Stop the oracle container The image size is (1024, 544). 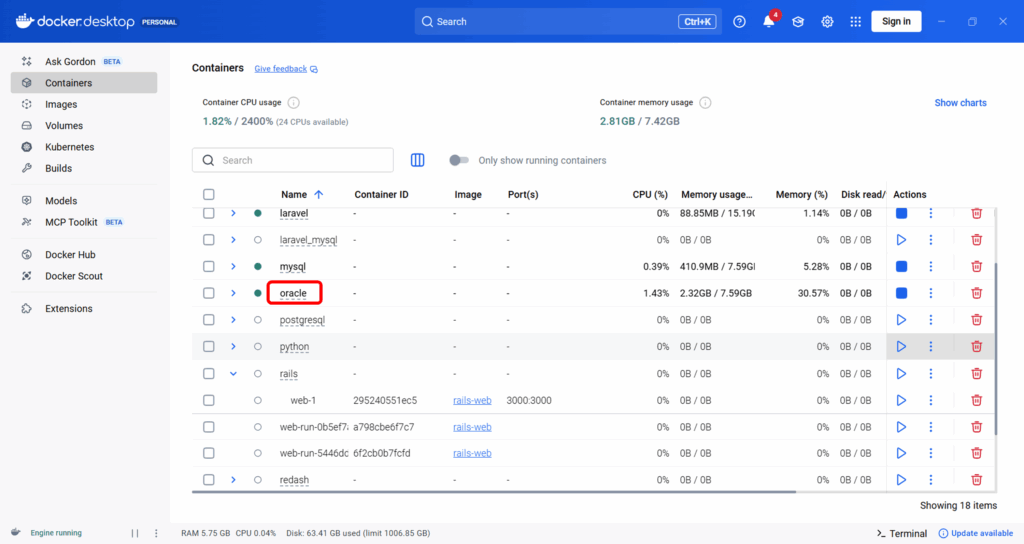coord(901,293)
